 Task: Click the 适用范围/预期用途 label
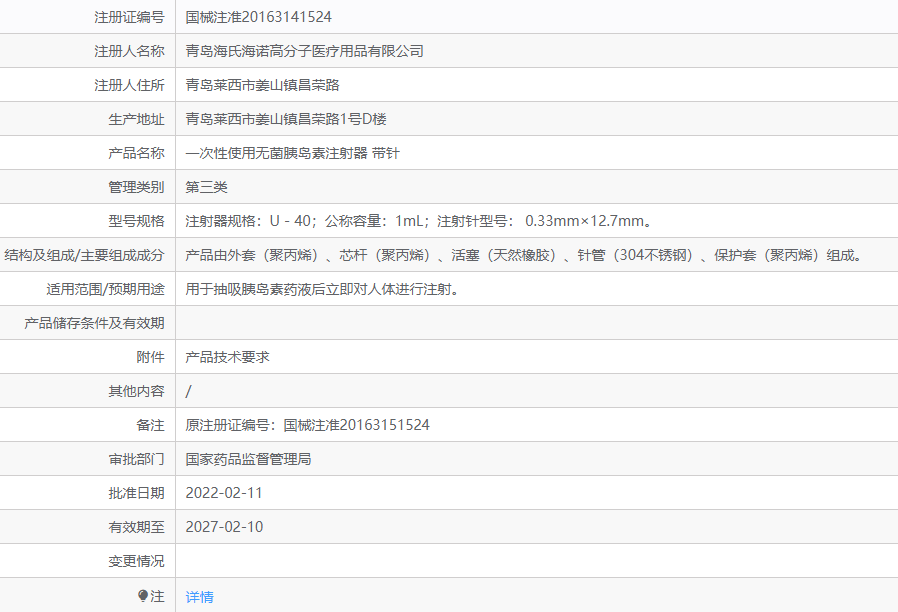point(105,289)
